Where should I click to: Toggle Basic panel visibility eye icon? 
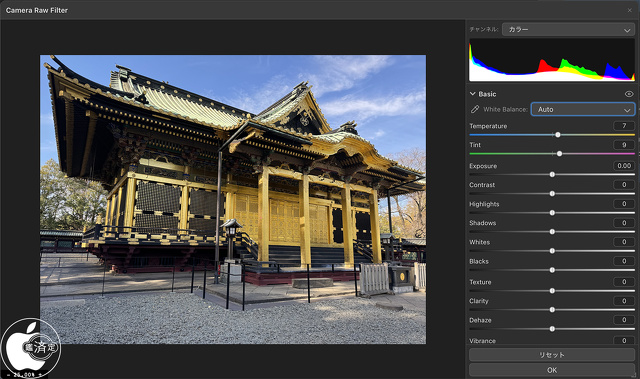[x=629, y=94]
